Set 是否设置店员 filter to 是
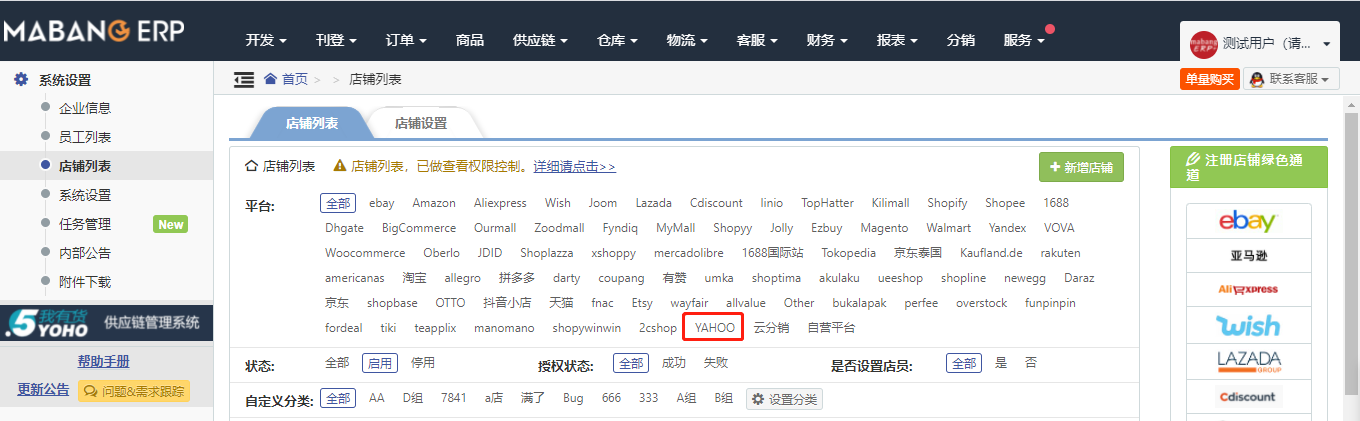Image resolution: width=1360 pixels, height=421 pixels. 1001,363
